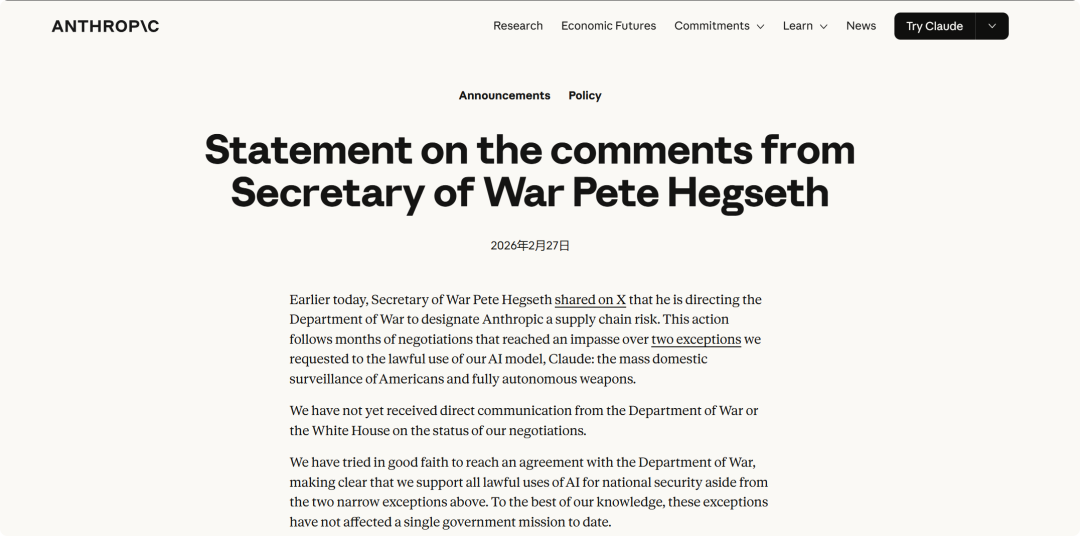Click paragraph starting "We have tried in good faith"
The image size is (1080, 536).
coord(529,492)
